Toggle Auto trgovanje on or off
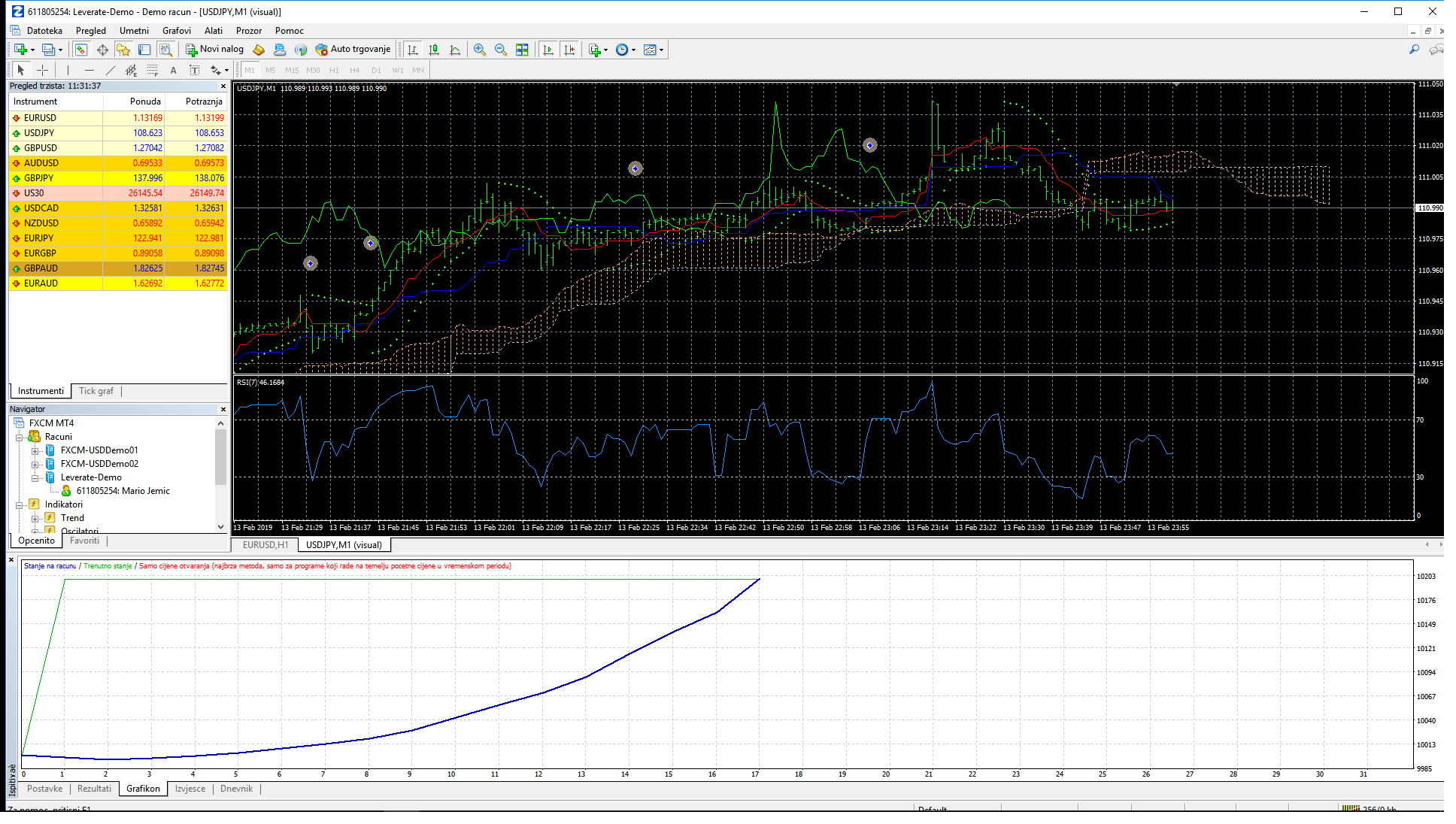Screen dimensions: 1456x824 point(353,50)
